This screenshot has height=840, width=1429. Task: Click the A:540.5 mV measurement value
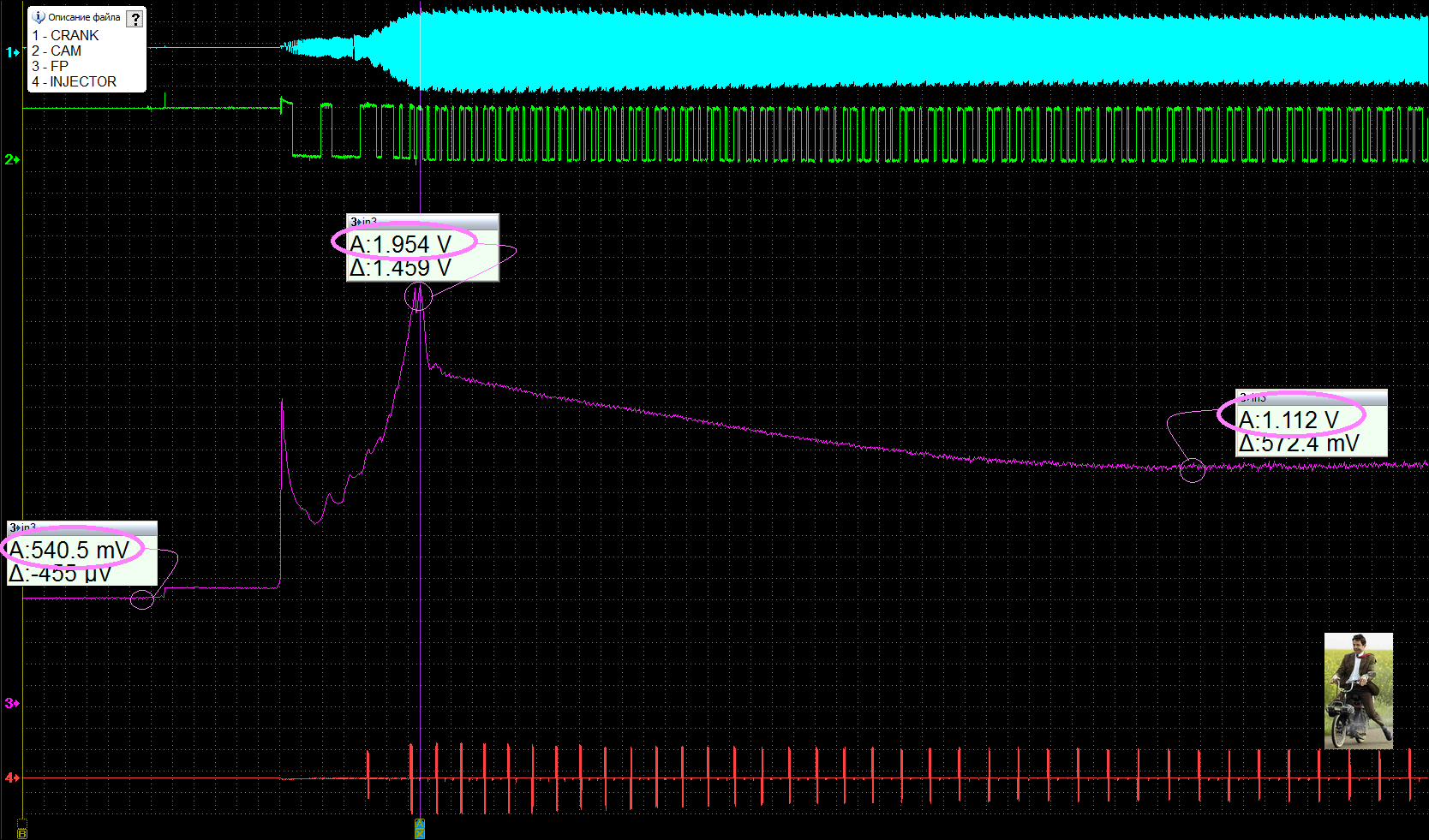pyautogui.click(x=69, y=550)
